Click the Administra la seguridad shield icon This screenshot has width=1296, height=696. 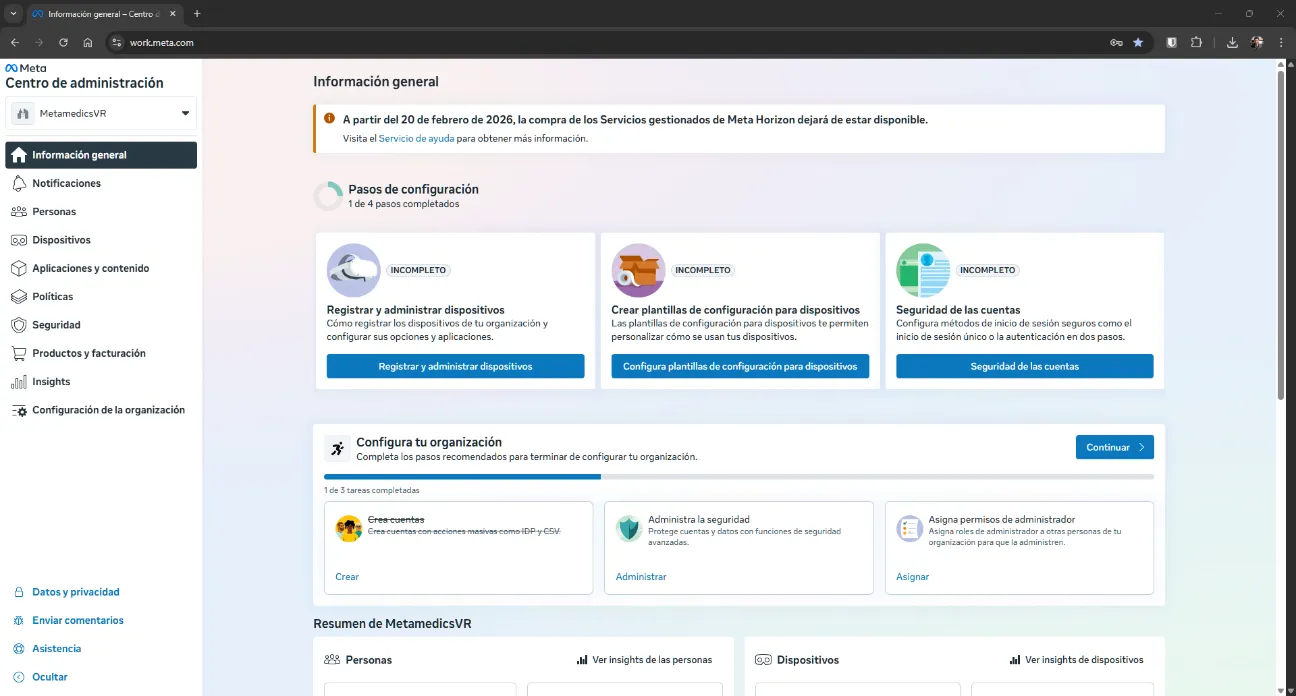[x=629, y=529]
